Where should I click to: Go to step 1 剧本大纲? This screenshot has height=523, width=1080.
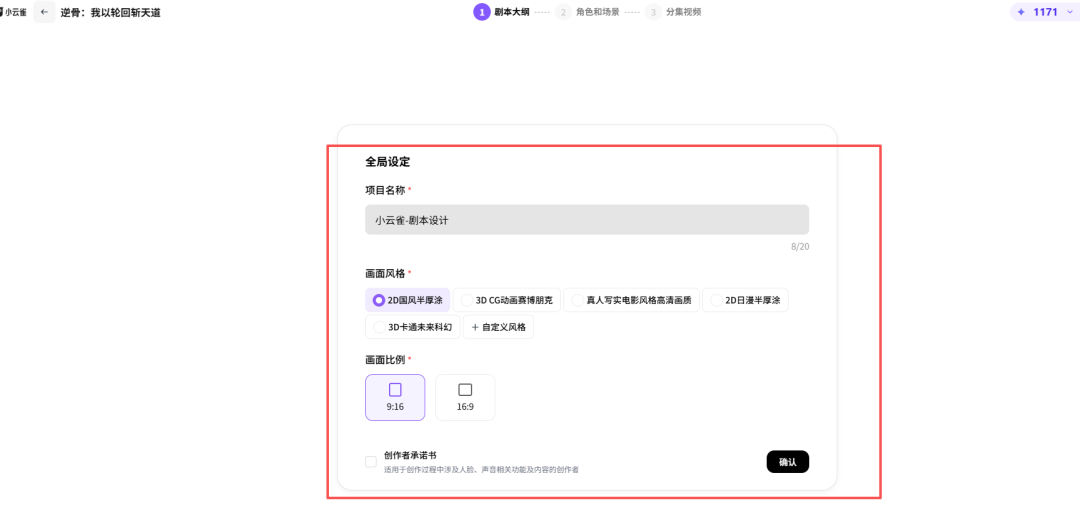tap(501, 12)
